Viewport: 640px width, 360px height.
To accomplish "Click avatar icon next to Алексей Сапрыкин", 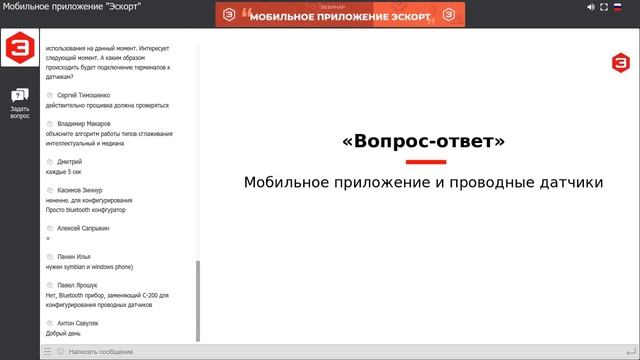I will coord(50,228).
